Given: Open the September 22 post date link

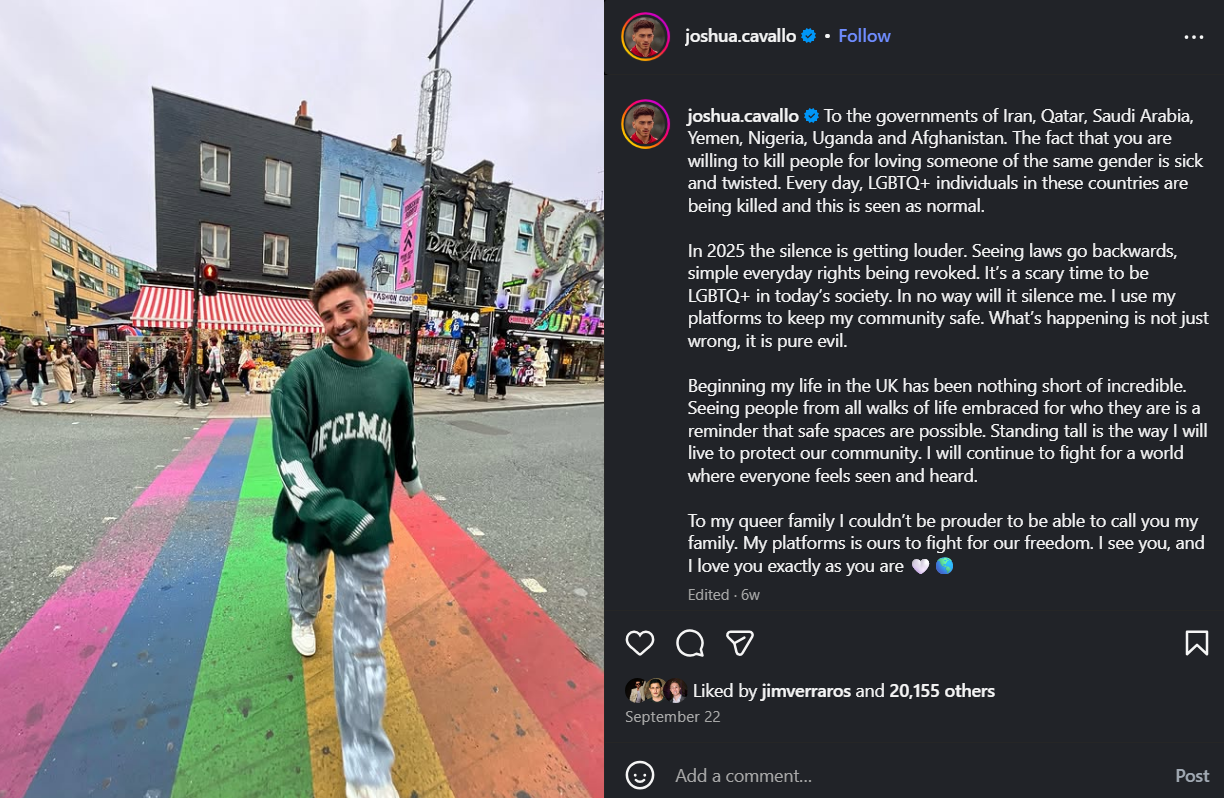Looking at the screenshot, I should click(672, 717).
